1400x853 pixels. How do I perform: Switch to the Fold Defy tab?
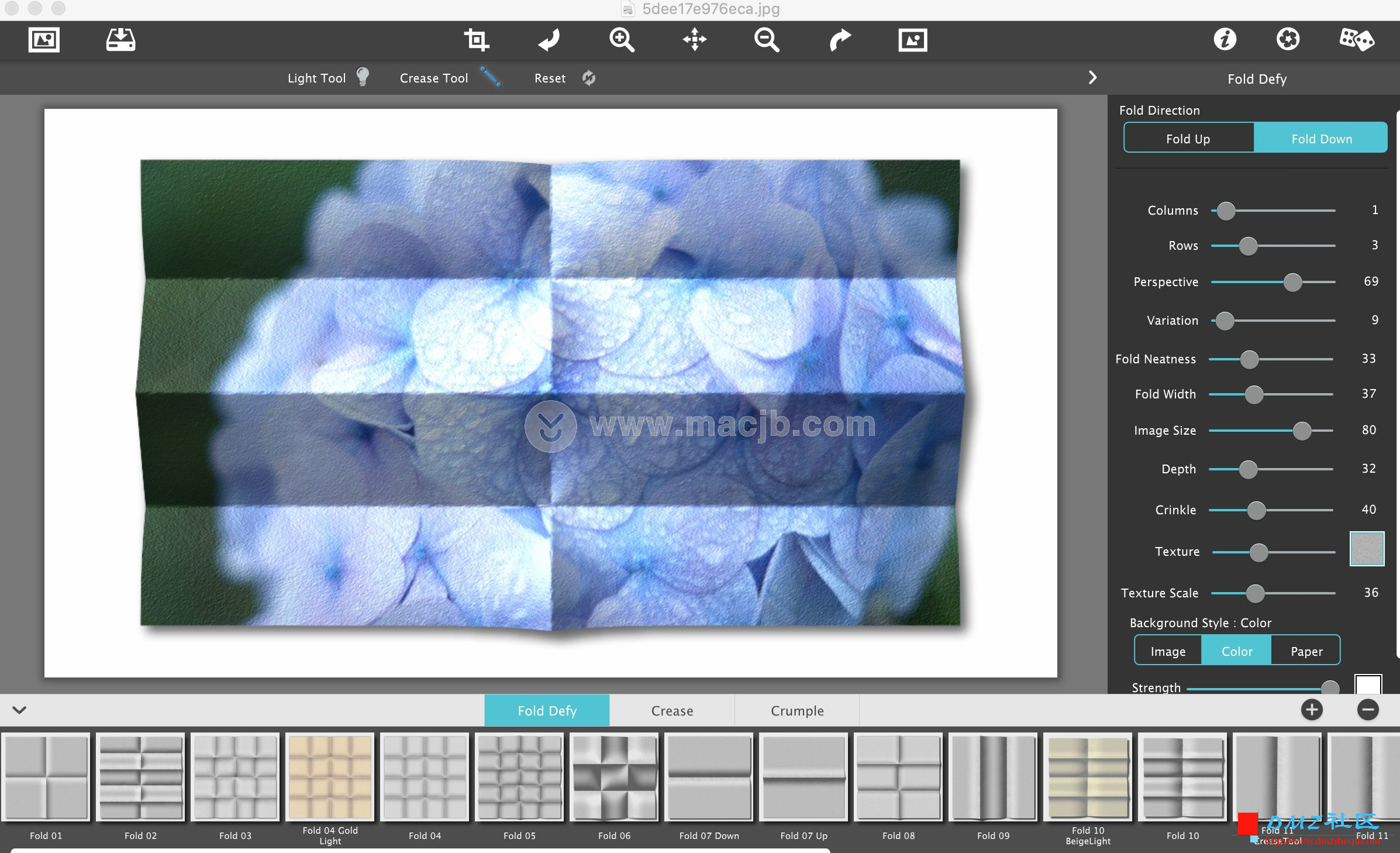pos(547,710)
